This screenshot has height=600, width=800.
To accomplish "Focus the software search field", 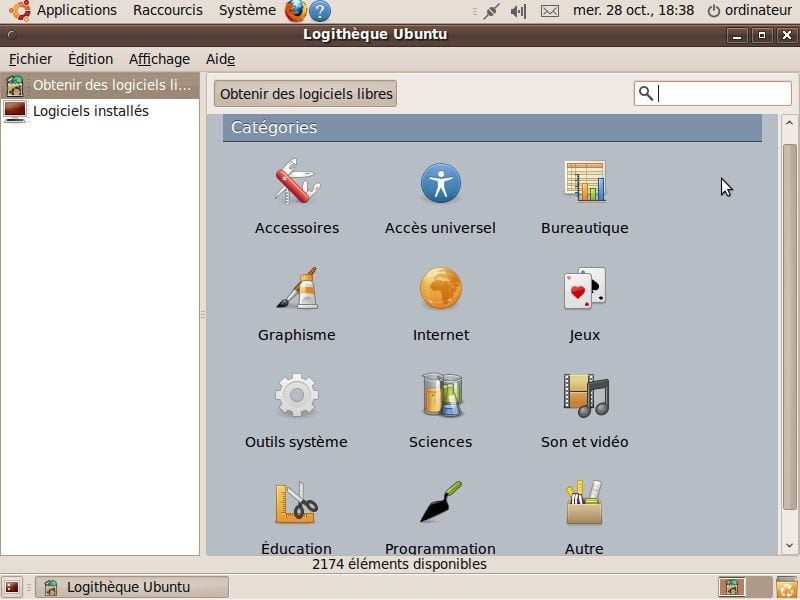I will tap(712, 93).
